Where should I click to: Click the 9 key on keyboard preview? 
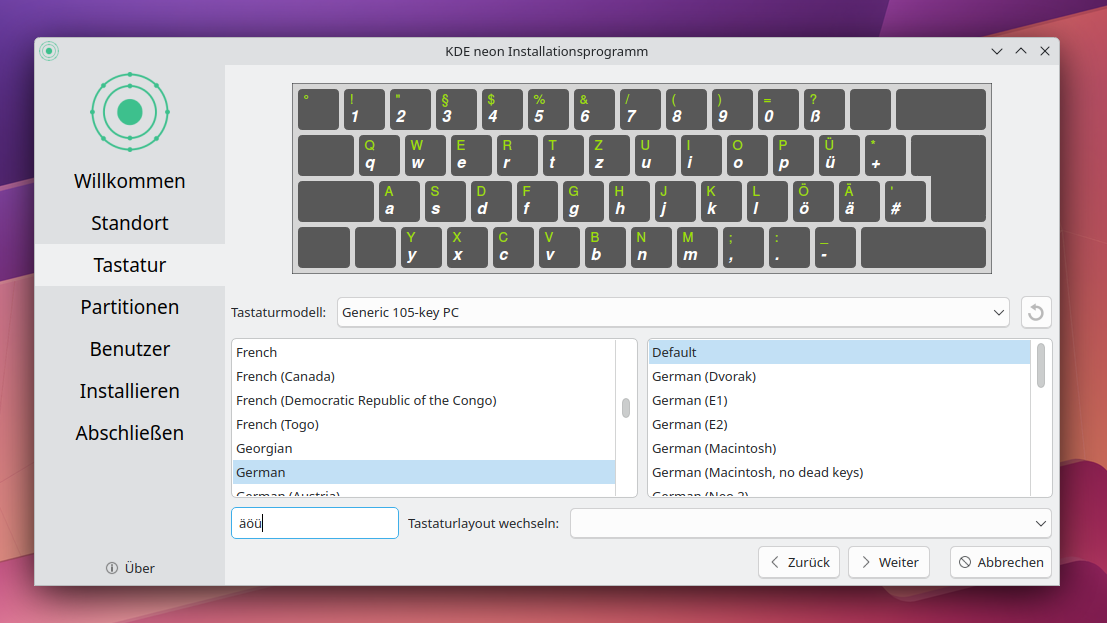click(732, 109)
